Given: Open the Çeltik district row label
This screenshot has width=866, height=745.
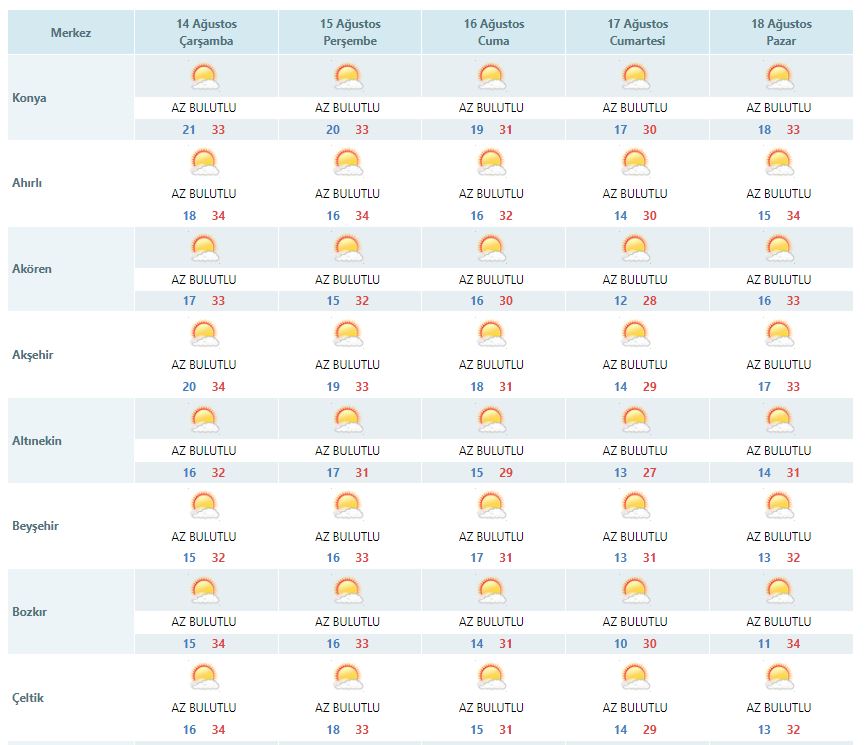Looking at the screenshot, I should 28,698.
